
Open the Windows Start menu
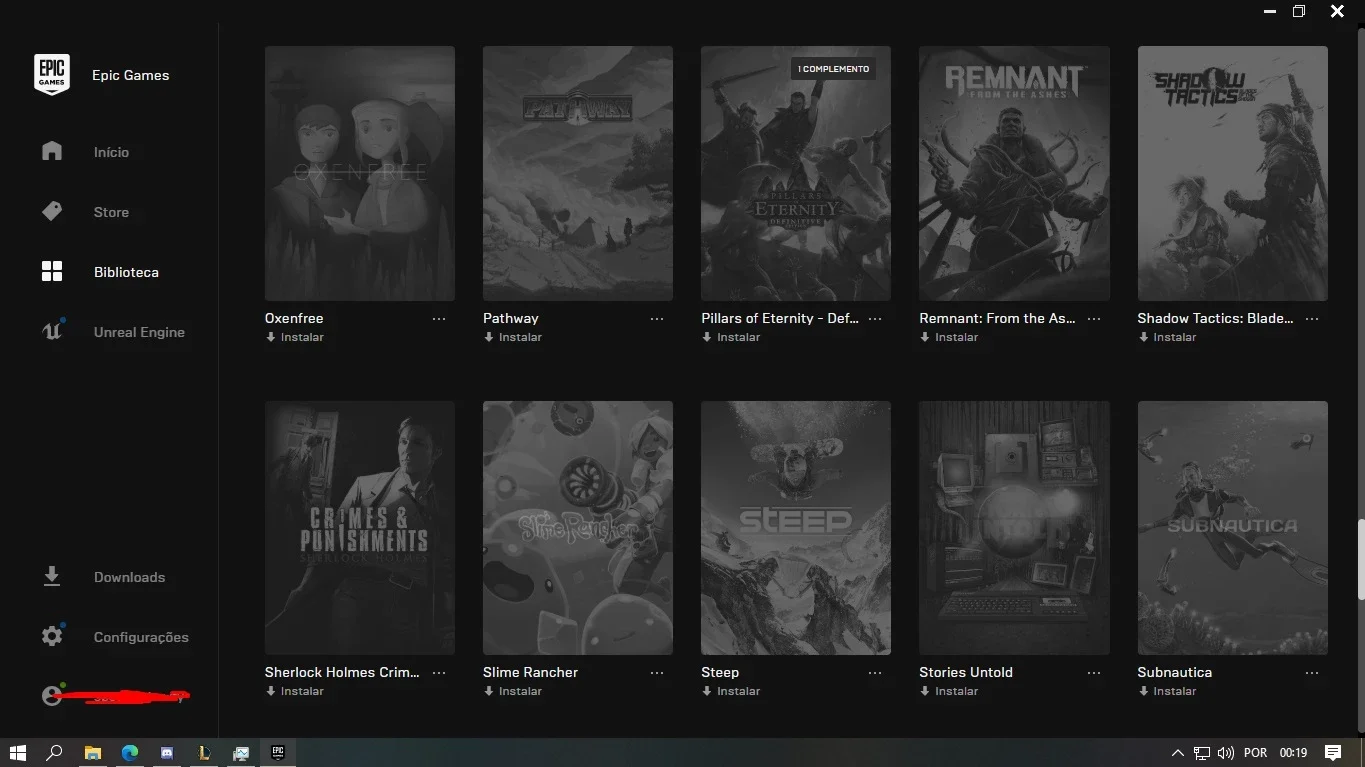click(17, 752)
